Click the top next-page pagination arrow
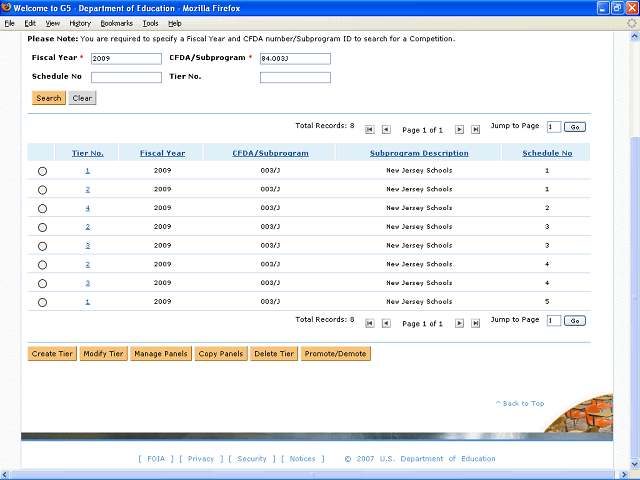This screenshot has width=640, height=480. (x=459, y=129)
